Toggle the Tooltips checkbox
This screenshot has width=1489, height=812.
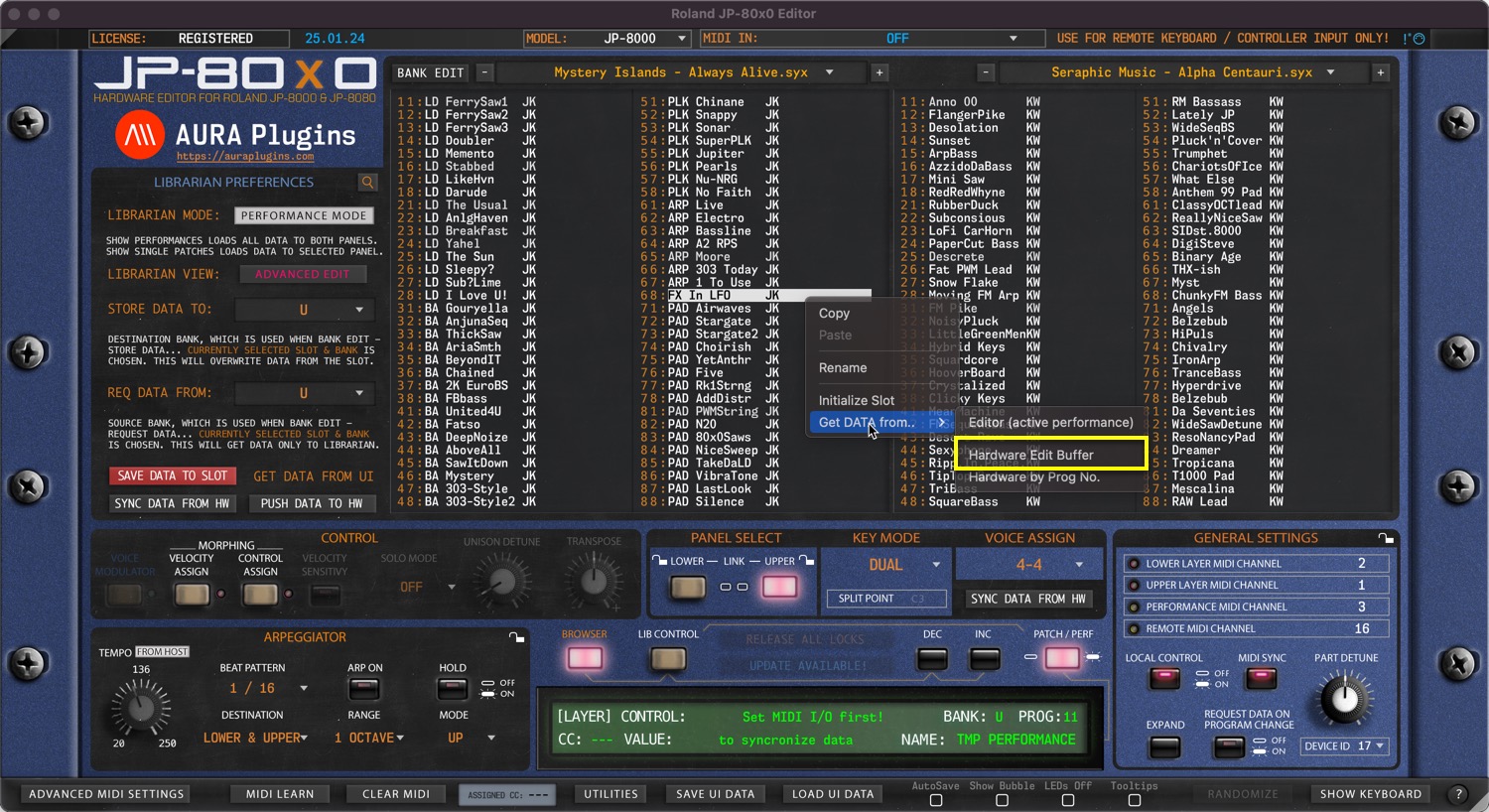coord(1134,800)
